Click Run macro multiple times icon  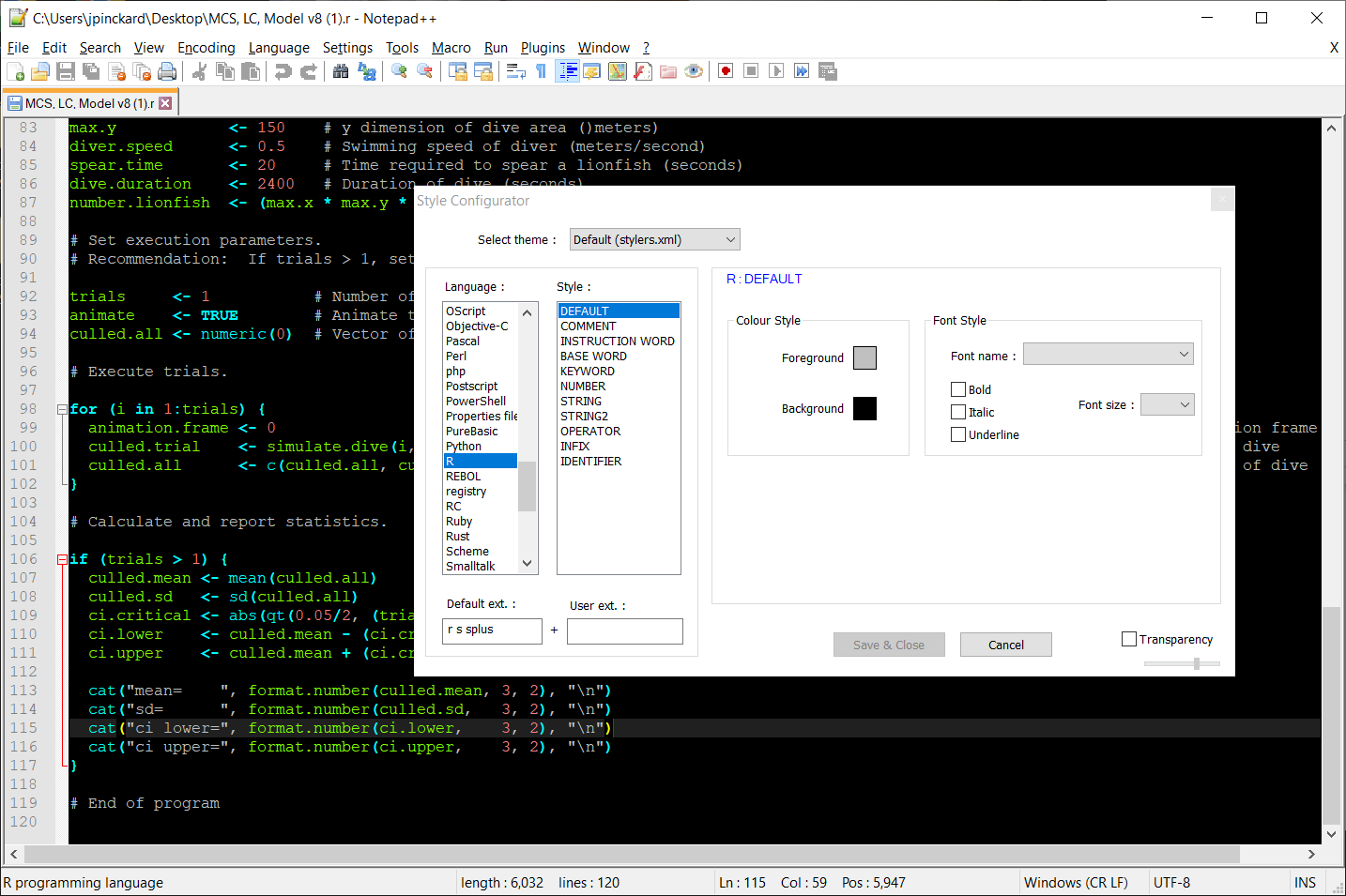802,71
